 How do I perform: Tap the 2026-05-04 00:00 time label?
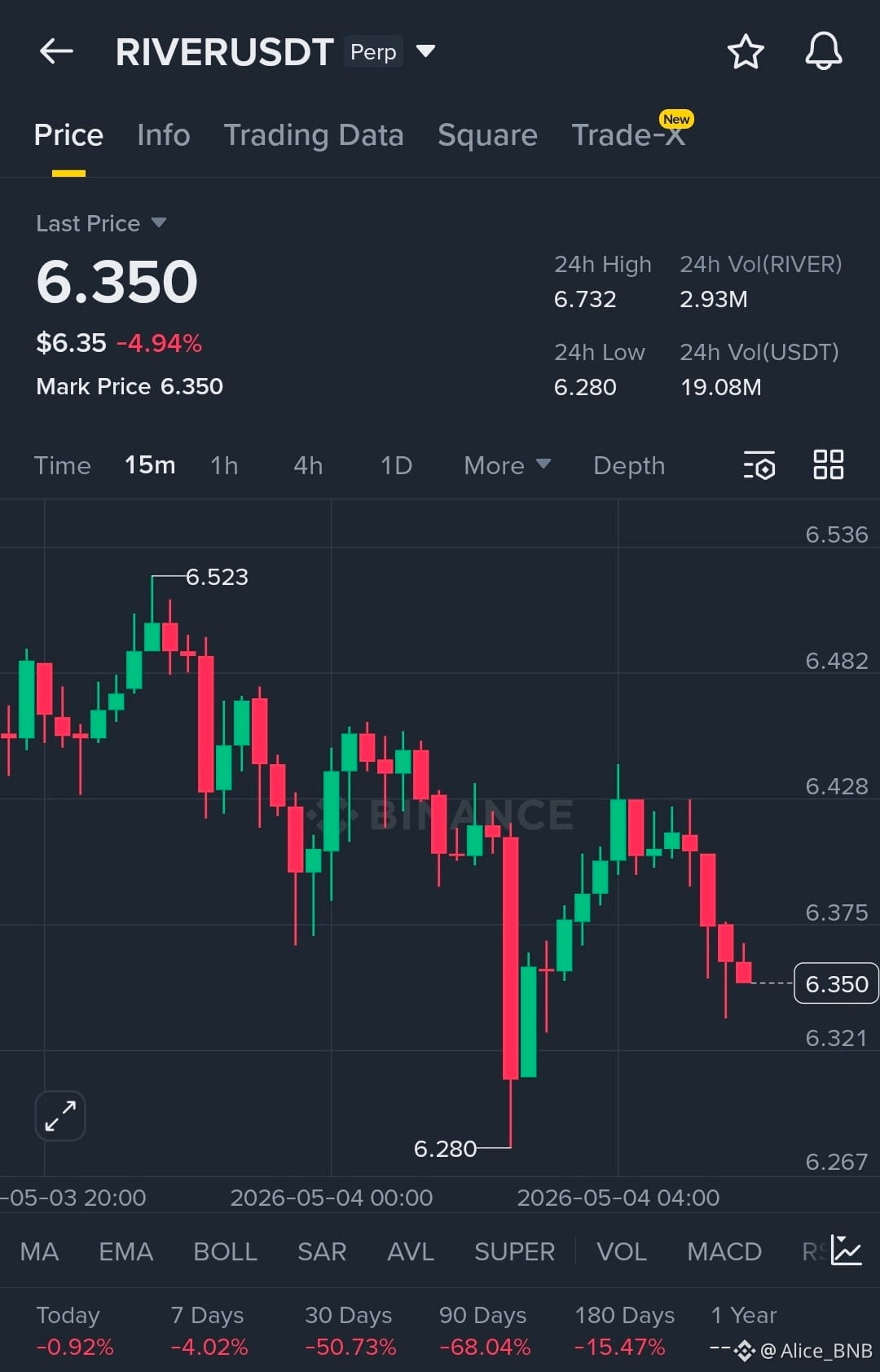[x=332, y=1198]
